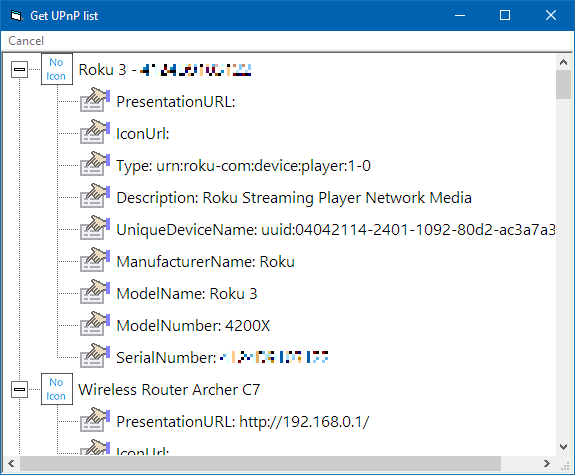Select the Wireless Router Archer C7 tree item
The height and width of the screenshot is (475, 575).
(x=169, y=390)
